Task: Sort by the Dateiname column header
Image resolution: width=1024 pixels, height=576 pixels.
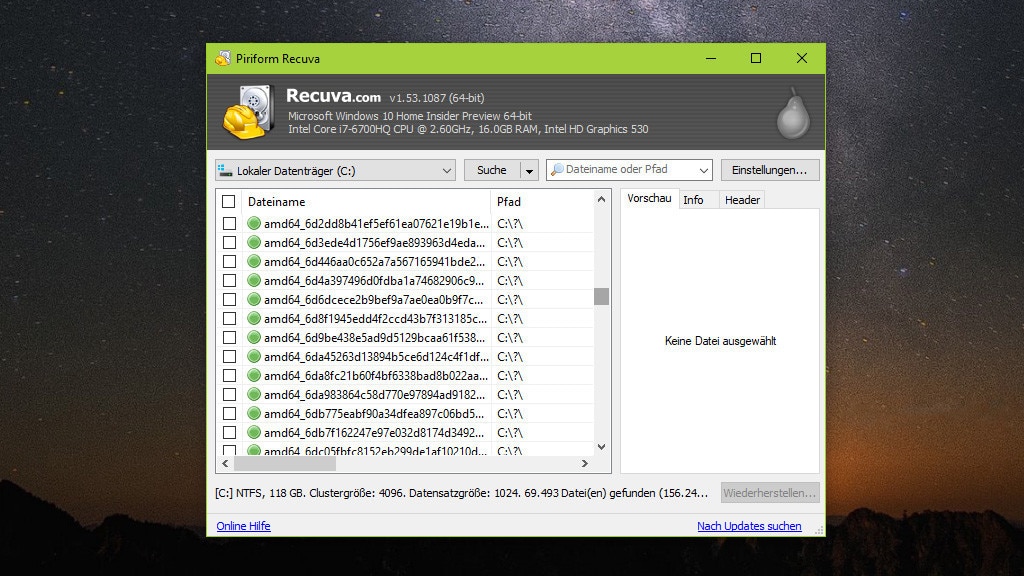Action: point(366,202)
